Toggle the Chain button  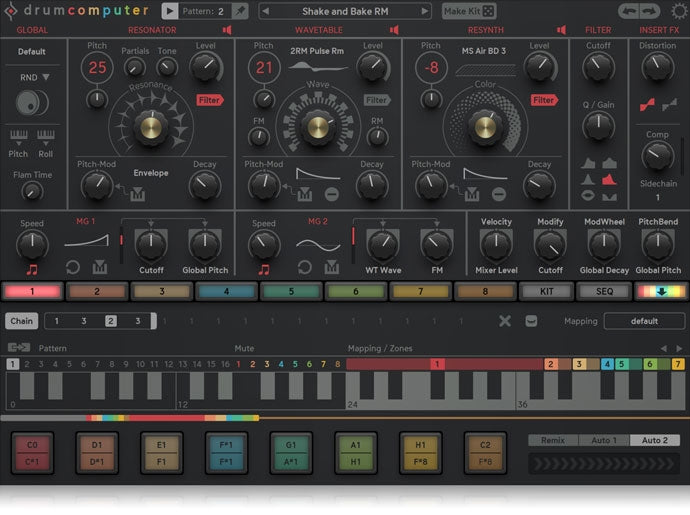[22, 321]
